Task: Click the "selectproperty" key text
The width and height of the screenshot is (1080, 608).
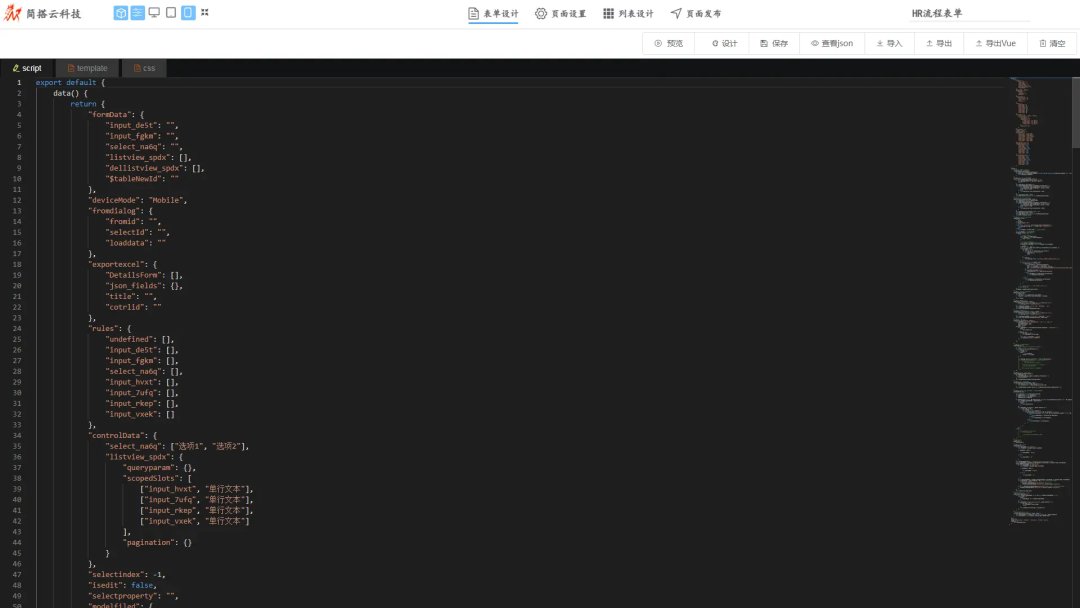Action: point(124,596)
